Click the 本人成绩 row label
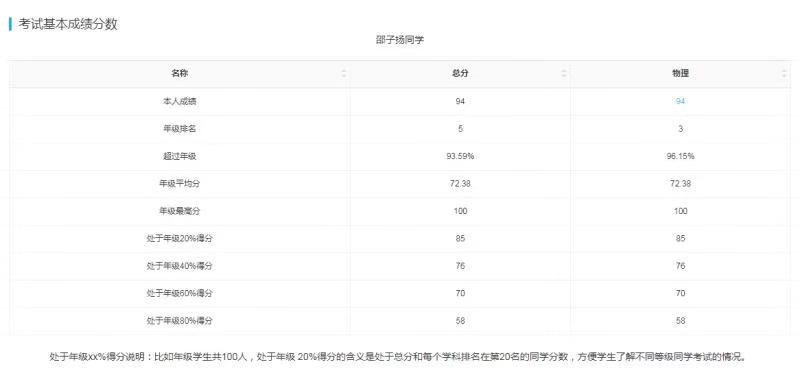The width and height of the screenshot is (800, 373). [180, 102]
